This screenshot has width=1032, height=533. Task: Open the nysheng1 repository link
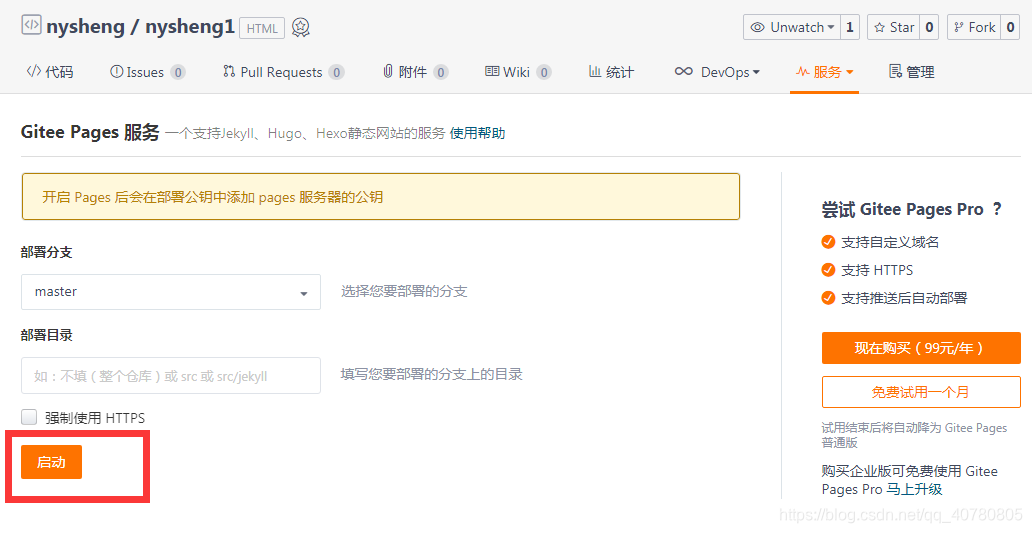pyautogui.click(x=190, y=27)
